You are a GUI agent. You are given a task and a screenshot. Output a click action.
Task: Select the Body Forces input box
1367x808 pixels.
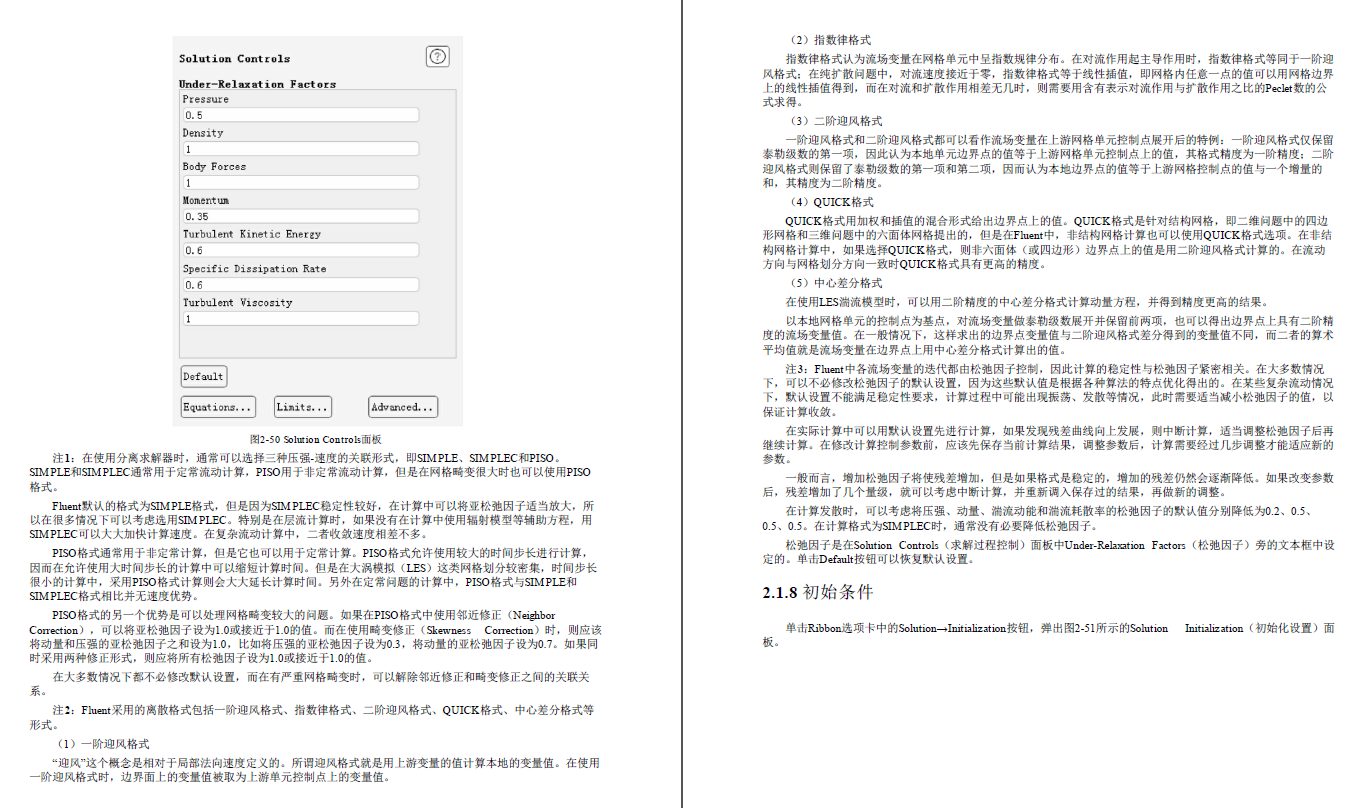[300, 183]
